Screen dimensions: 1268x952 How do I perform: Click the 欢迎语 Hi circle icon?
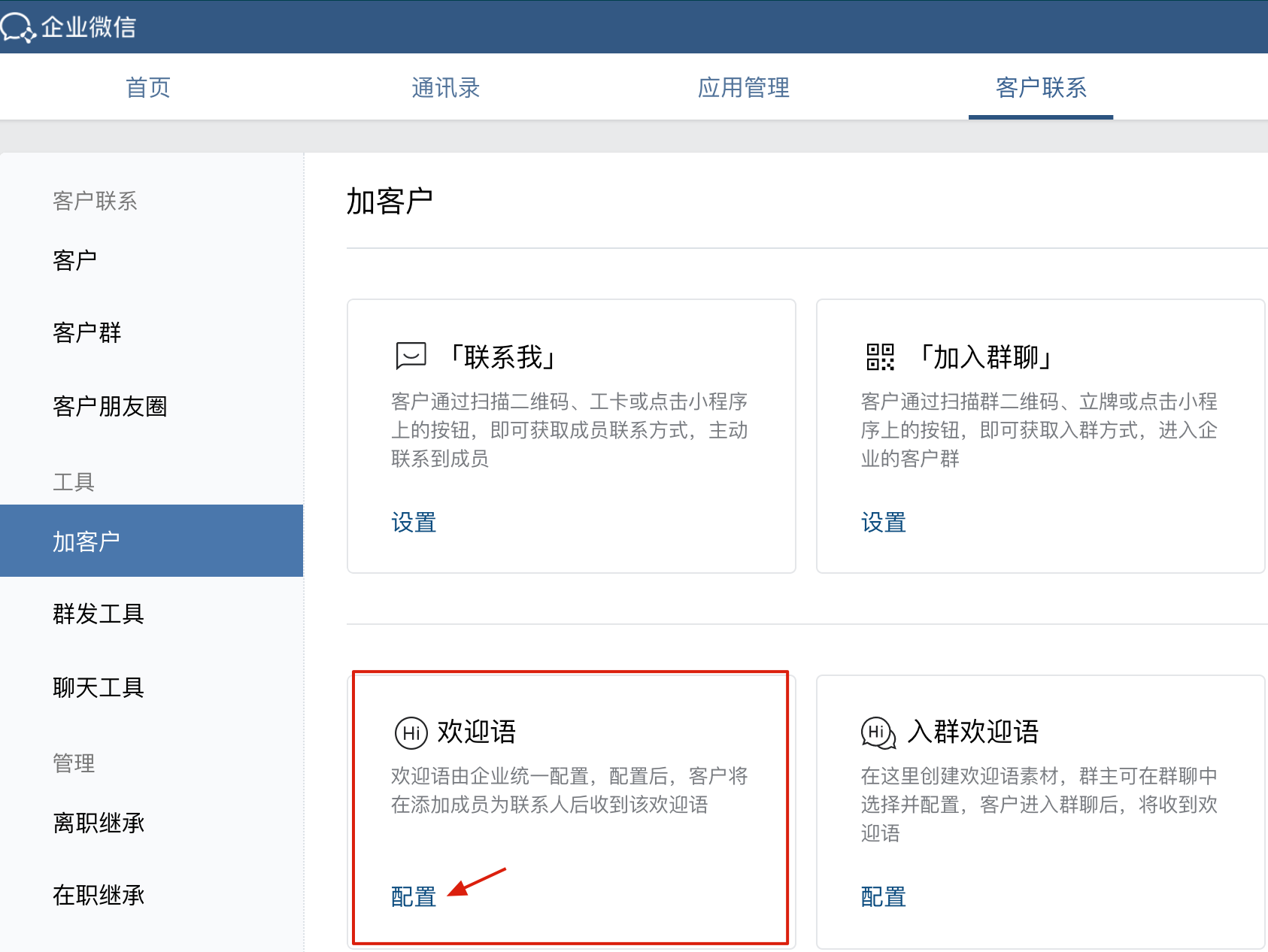411,732
